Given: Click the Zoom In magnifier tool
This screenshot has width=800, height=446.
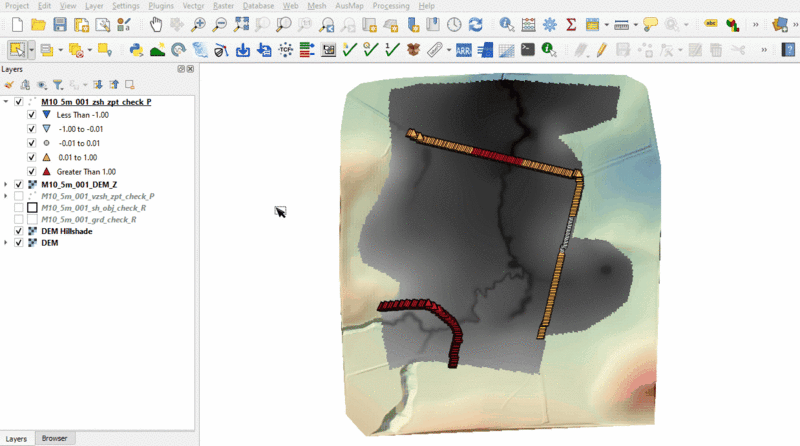Looking at the screenshot, I should pos(199,24).
